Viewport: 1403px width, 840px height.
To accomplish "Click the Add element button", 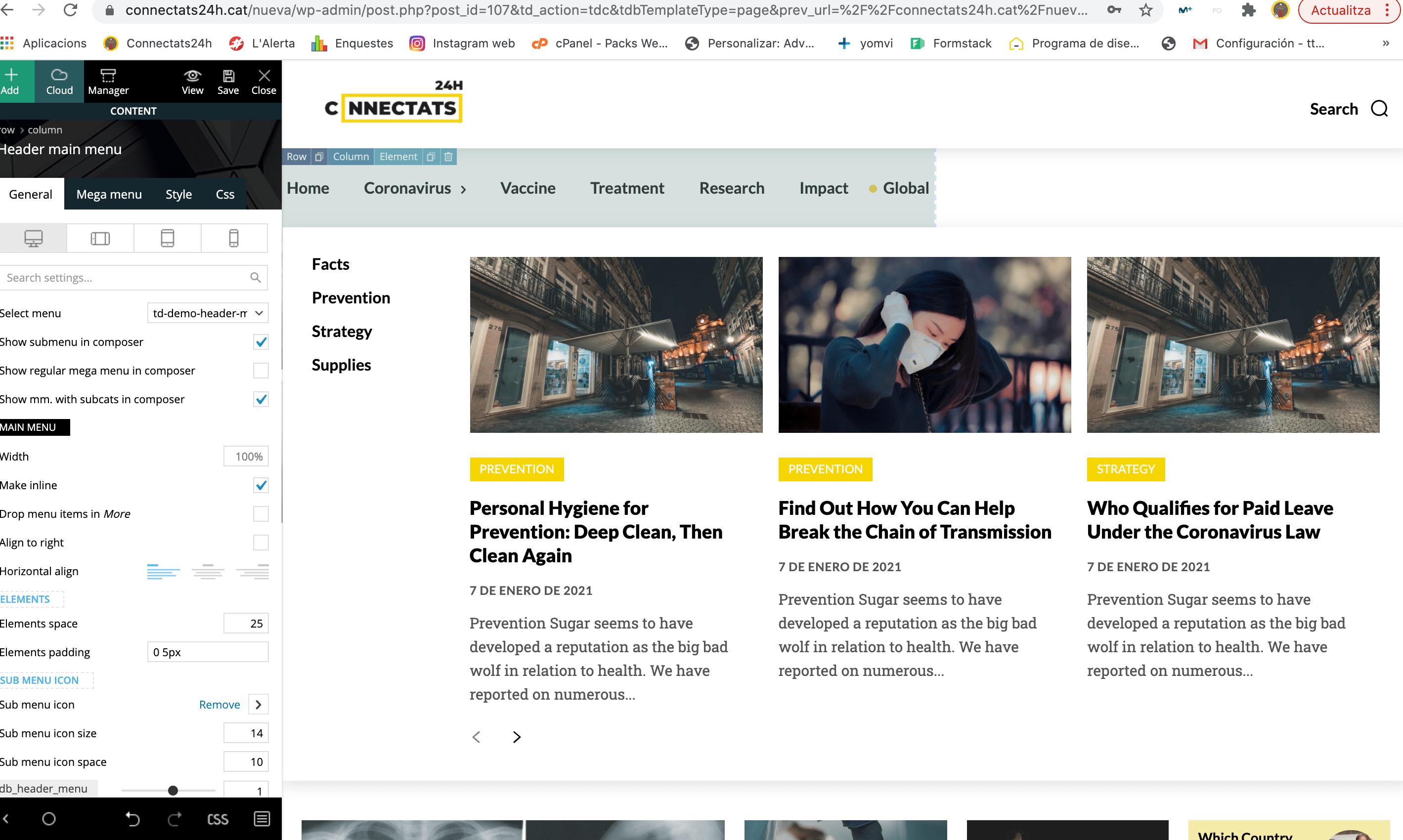I will point(12,82).
